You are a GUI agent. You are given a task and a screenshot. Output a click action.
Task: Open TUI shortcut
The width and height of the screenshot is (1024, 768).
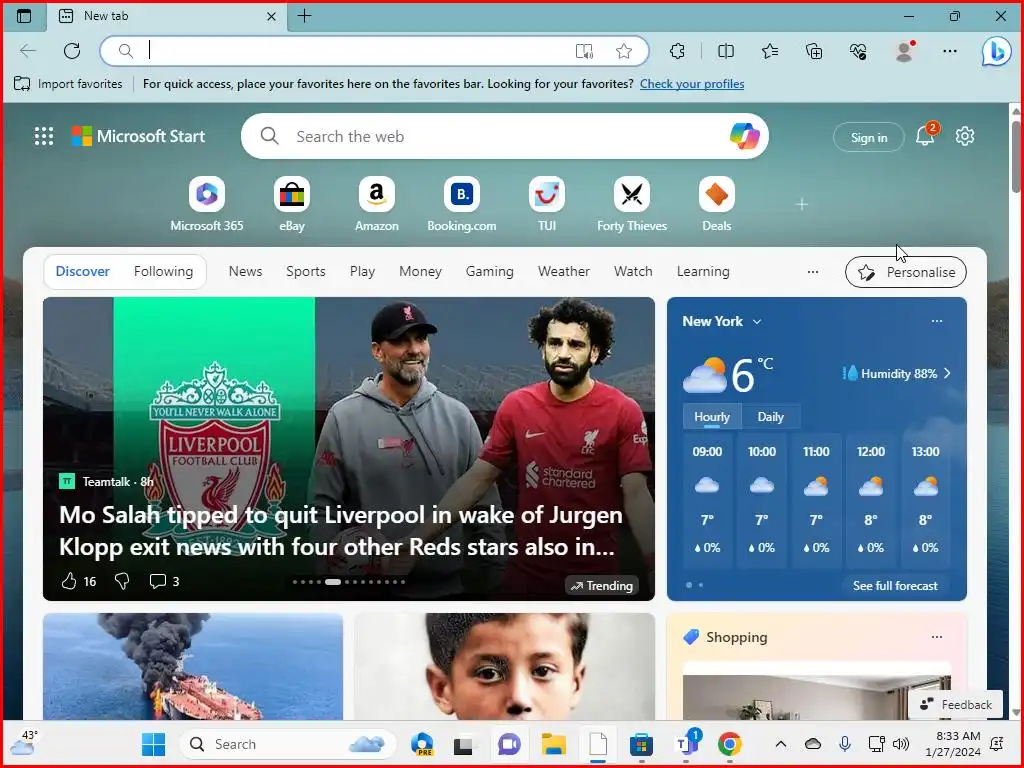tap(547, 204)
